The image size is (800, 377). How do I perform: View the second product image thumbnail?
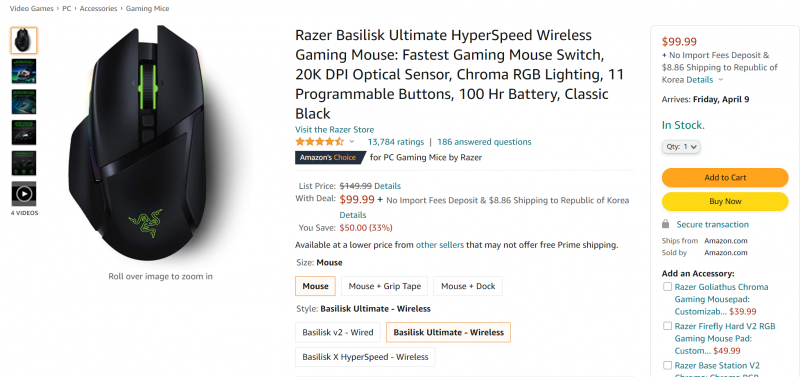pos(24,71)
